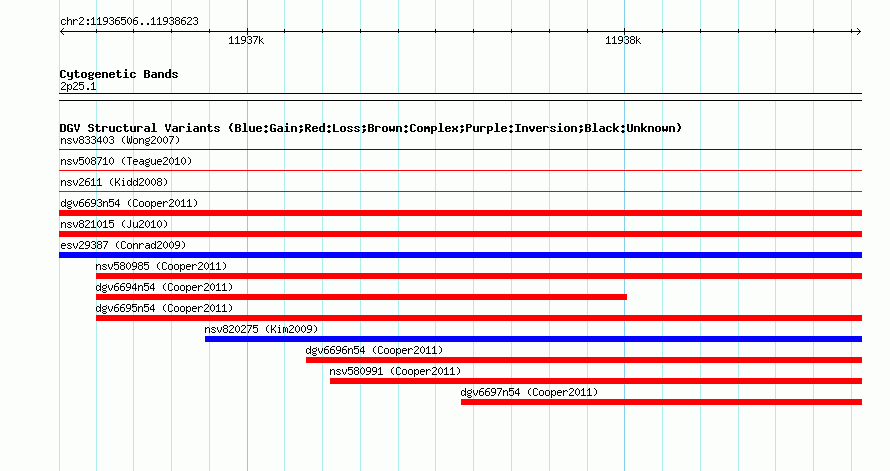
Task: Click the DGV Structural Variants track heading
Action: (371, 128)
